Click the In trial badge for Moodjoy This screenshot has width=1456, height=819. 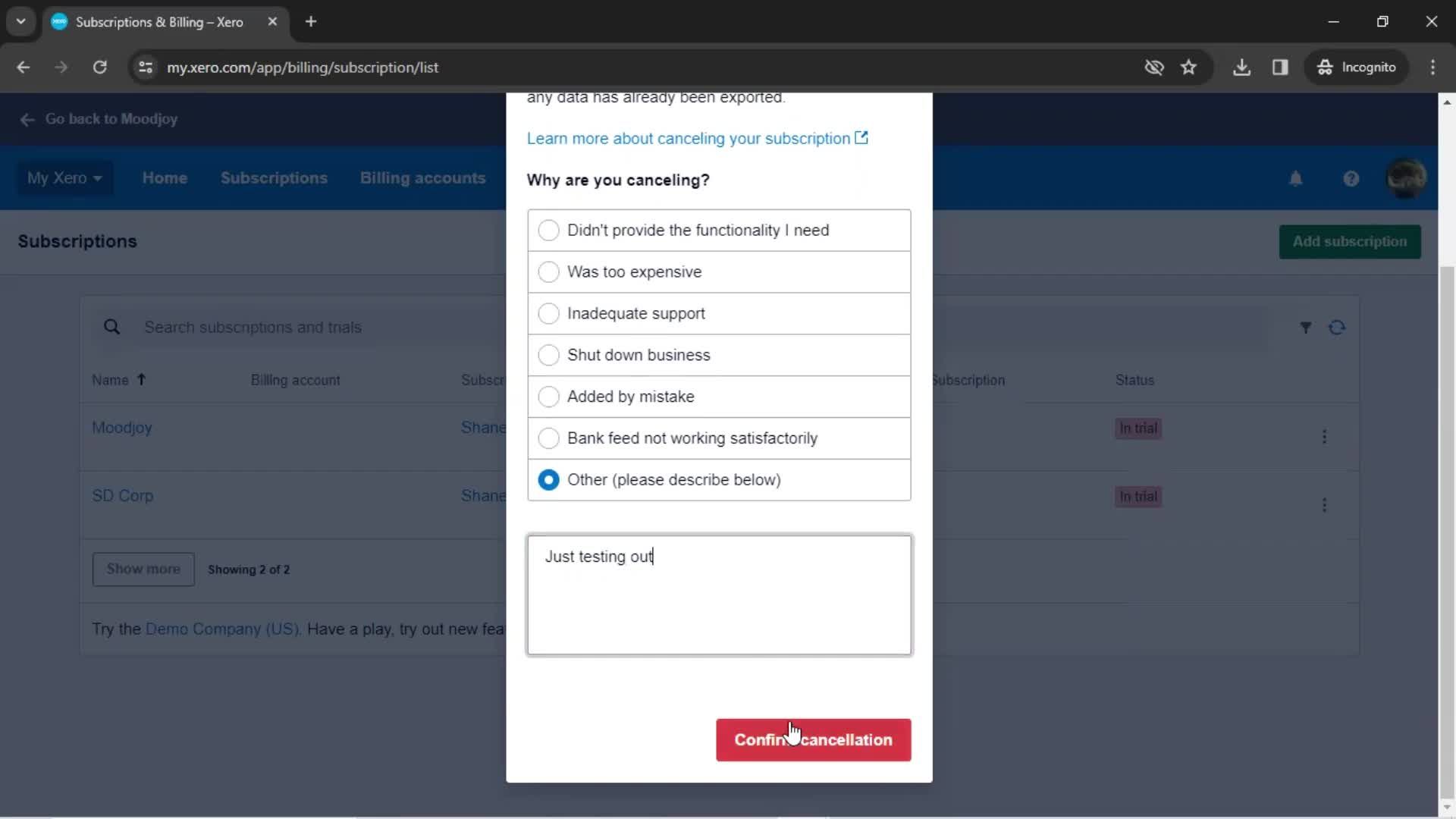1138,428
